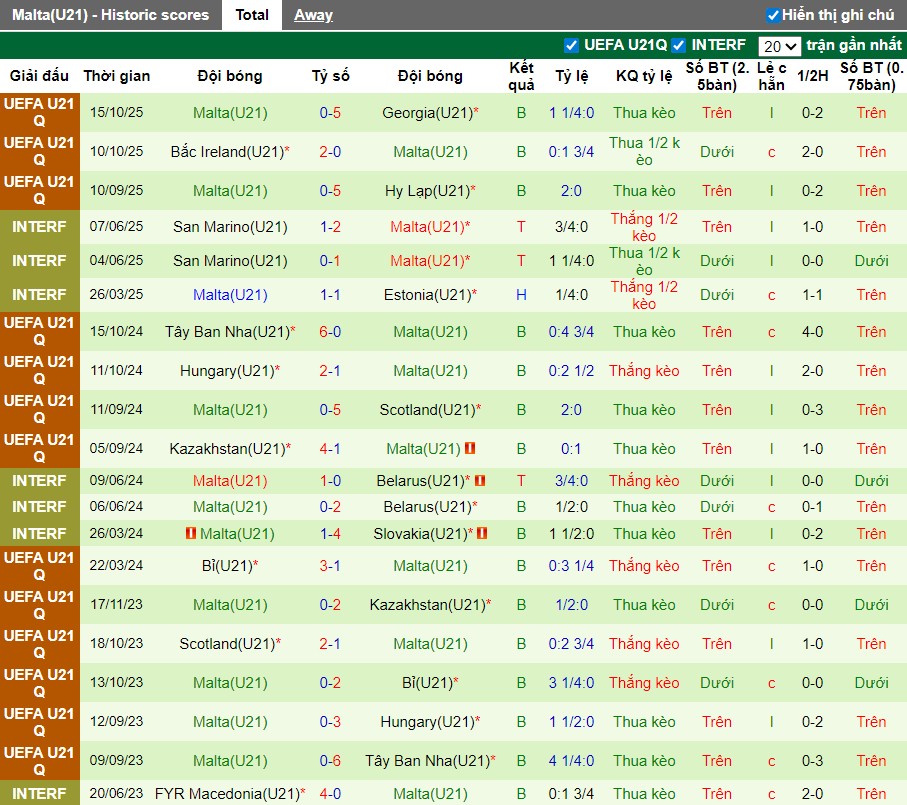The width and height of the screenshot is (907, 805).
Task: Click the 'Tỷ số' column header
Action: click(x=330, y=76)
